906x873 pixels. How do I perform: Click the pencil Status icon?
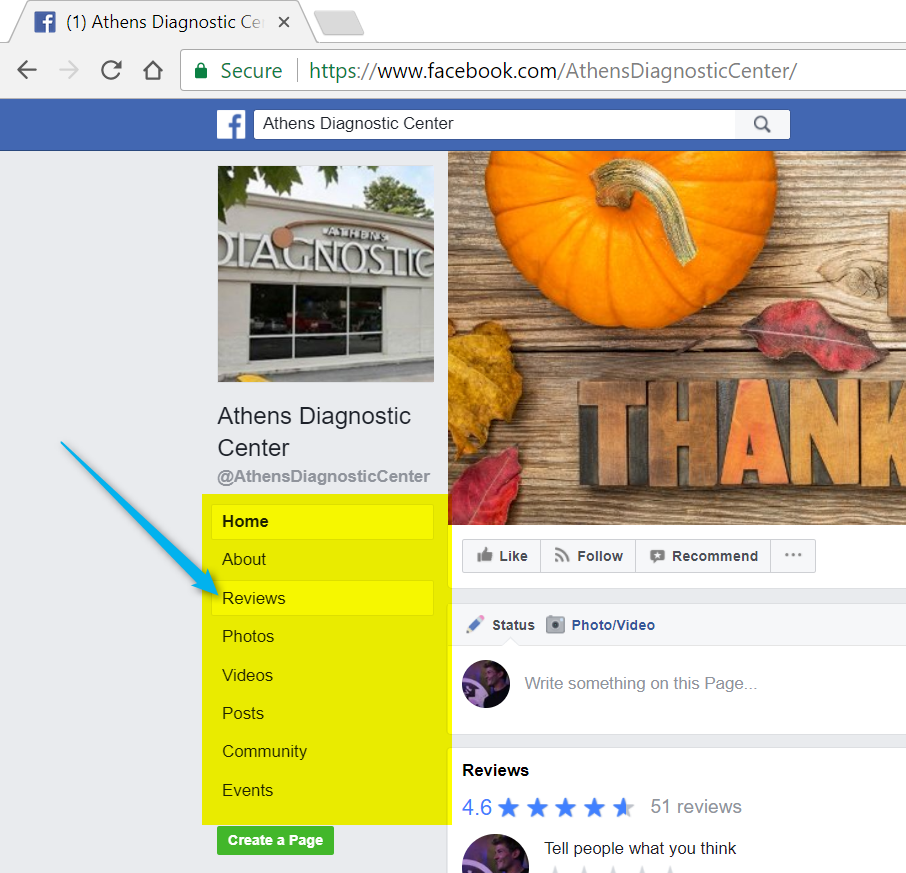coord(475,625)
